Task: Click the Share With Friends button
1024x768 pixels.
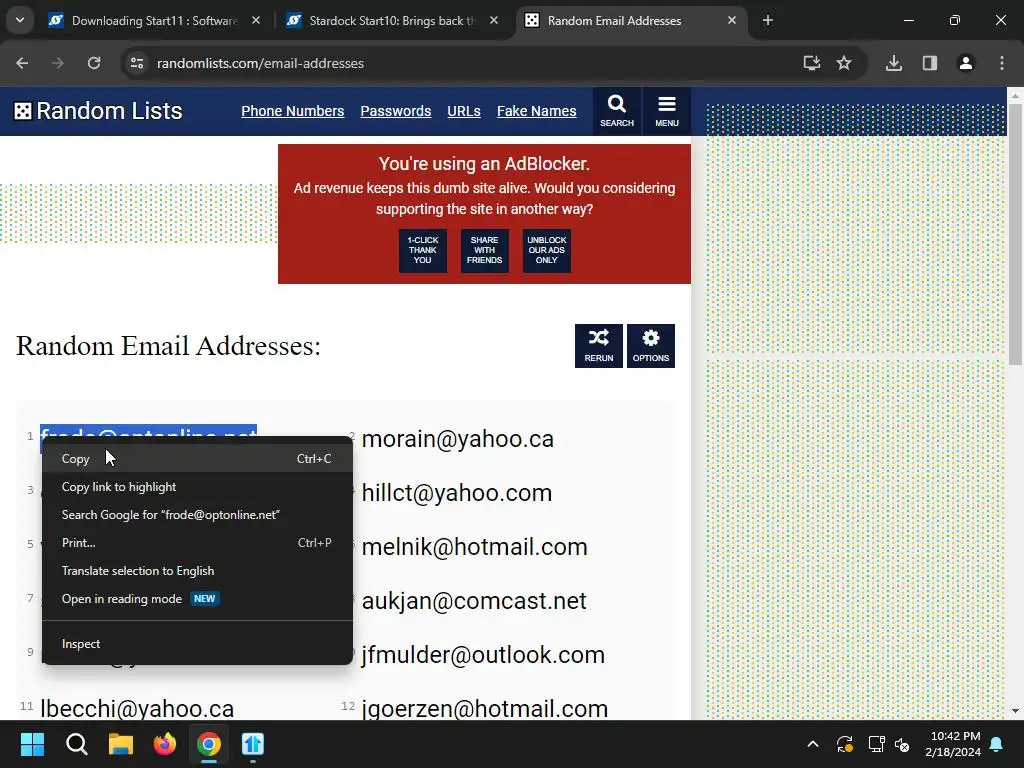Action: click(x=485, y=250)
